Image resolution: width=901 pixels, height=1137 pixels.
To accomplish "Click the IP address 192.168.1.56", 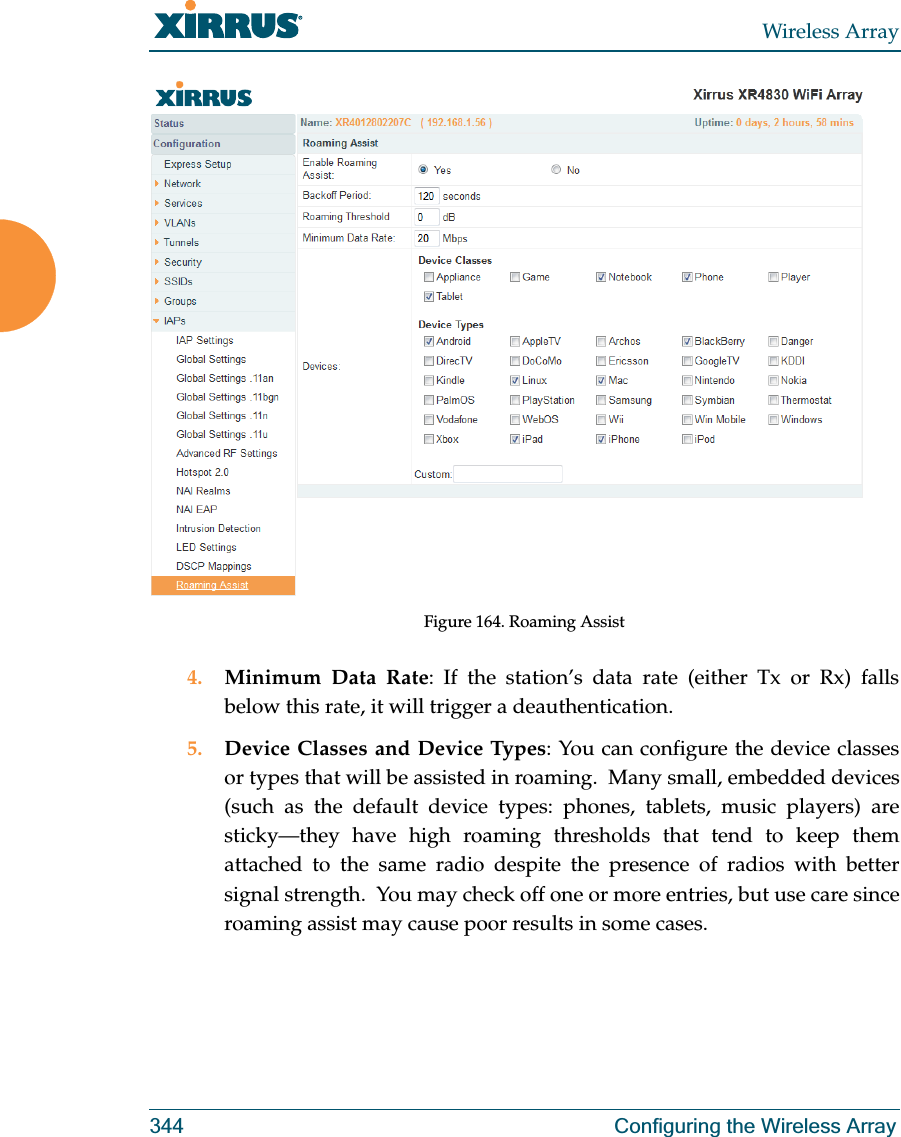I will (456, 123).
